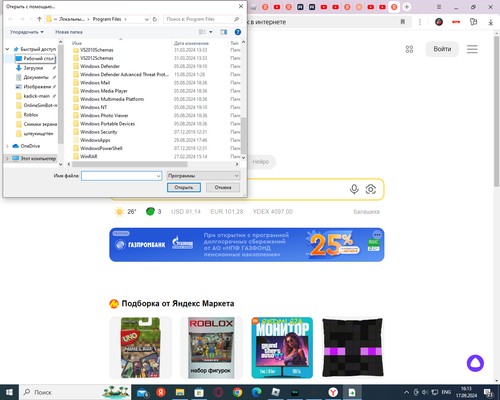Sort files by the Дата изменения column
The width and height of the screenshot is (500, 400).
tap(191, 43)
